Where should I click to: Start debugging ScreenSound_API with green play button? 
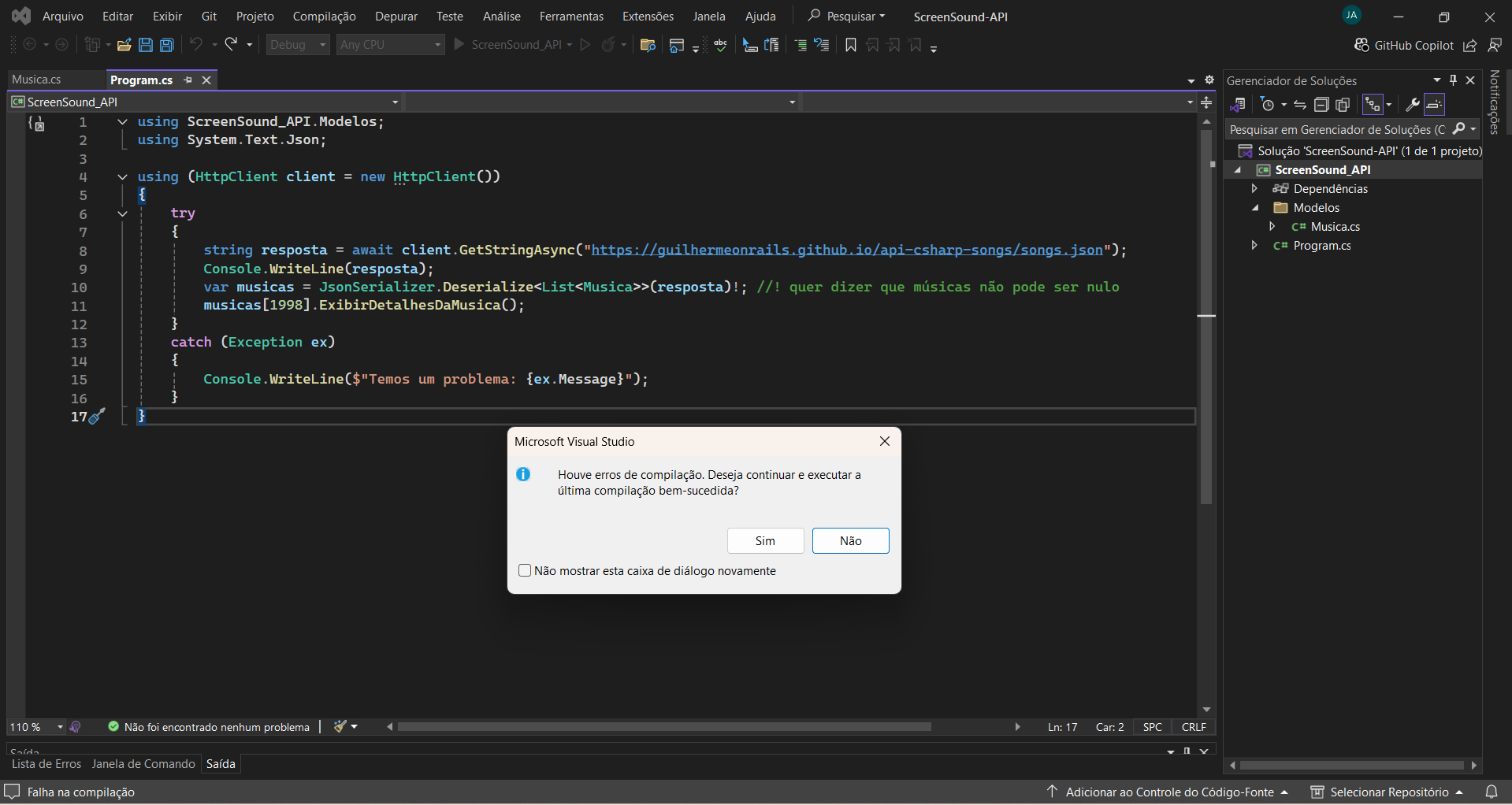[459, 45]
